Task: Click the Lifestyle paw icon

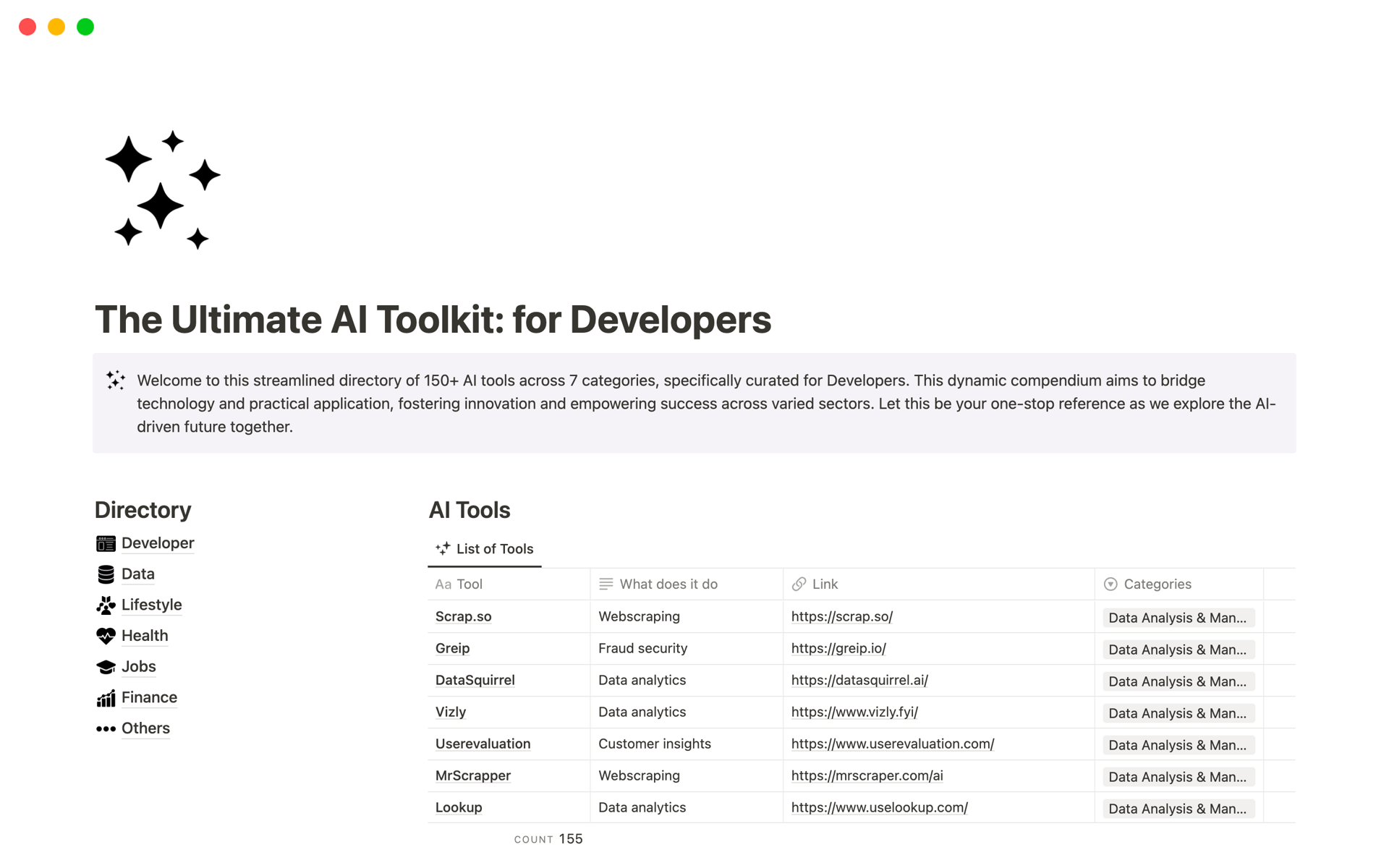Action: pyautogui.click(x=106, y=605)
